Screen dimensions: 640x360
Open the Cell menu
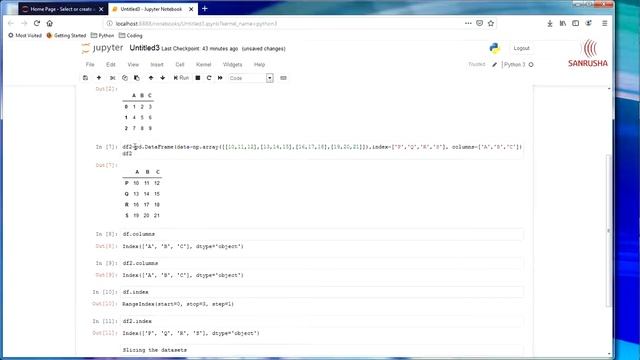[x=180, y=64]
